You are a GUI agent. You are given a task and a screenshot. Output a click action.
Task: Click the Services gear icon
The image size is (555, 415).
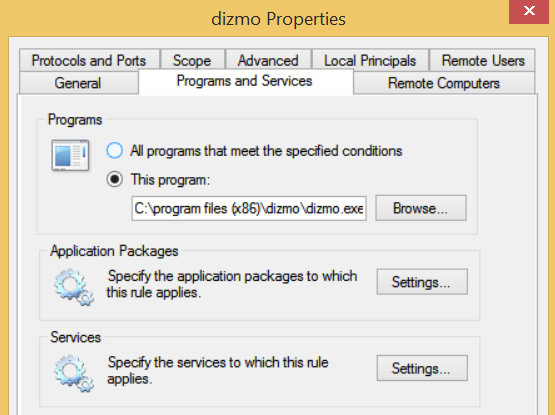point(74,373)
